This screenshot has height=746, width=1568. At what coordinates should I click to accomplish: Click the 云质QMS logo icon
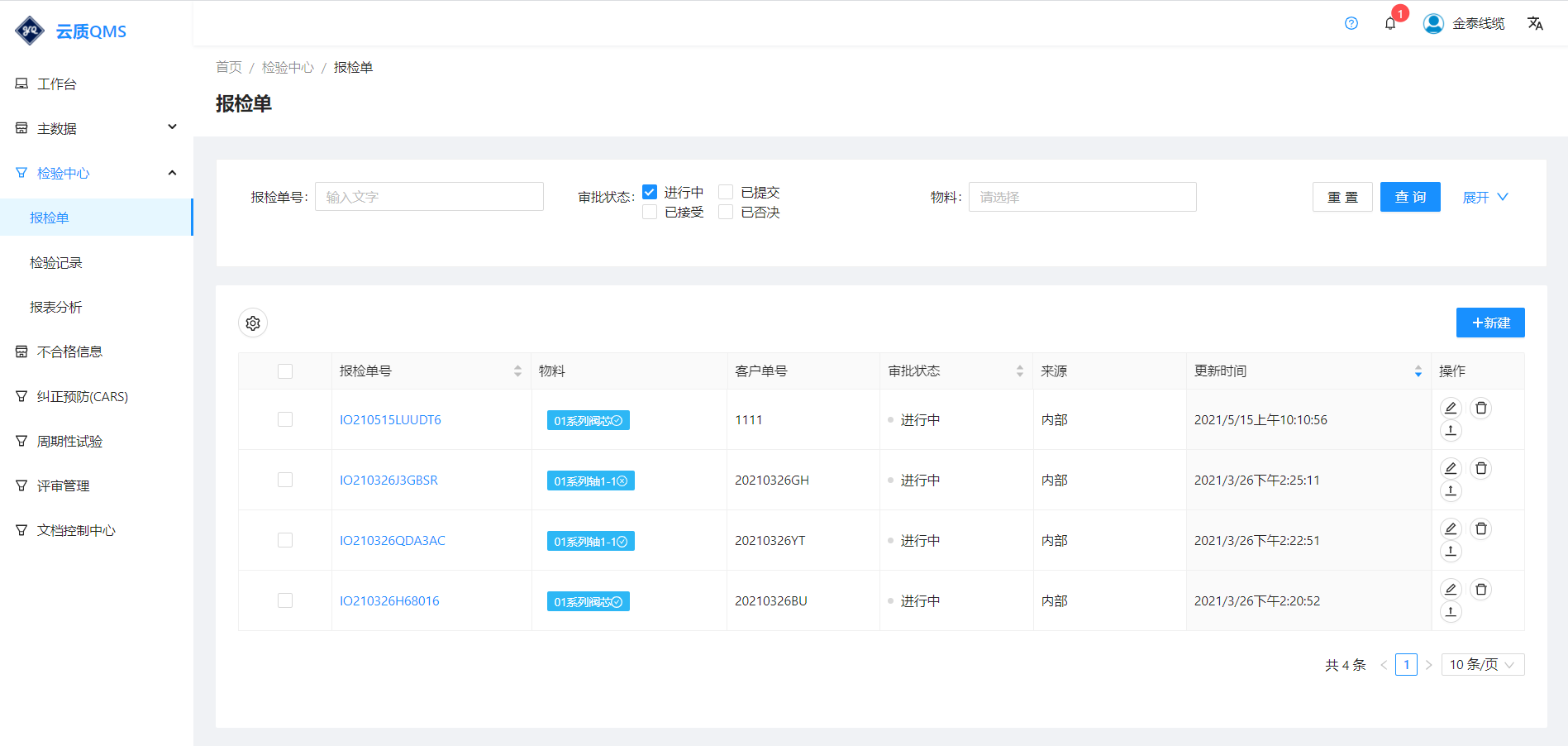[x=30, y=31]
